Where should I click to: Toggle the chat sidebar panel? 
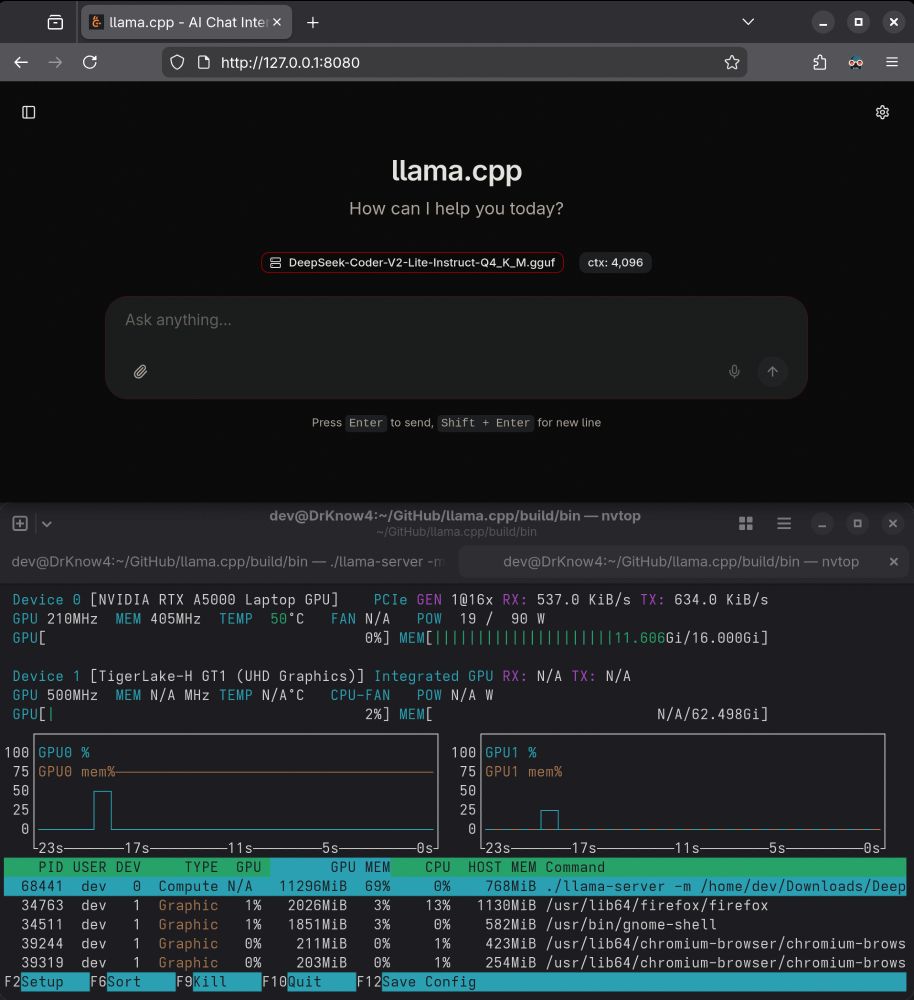click(29, 112)
